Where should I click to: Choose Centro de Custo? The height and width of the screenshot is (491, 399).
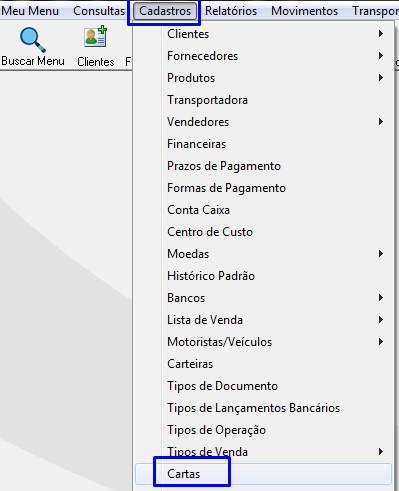tap(263, 232)
